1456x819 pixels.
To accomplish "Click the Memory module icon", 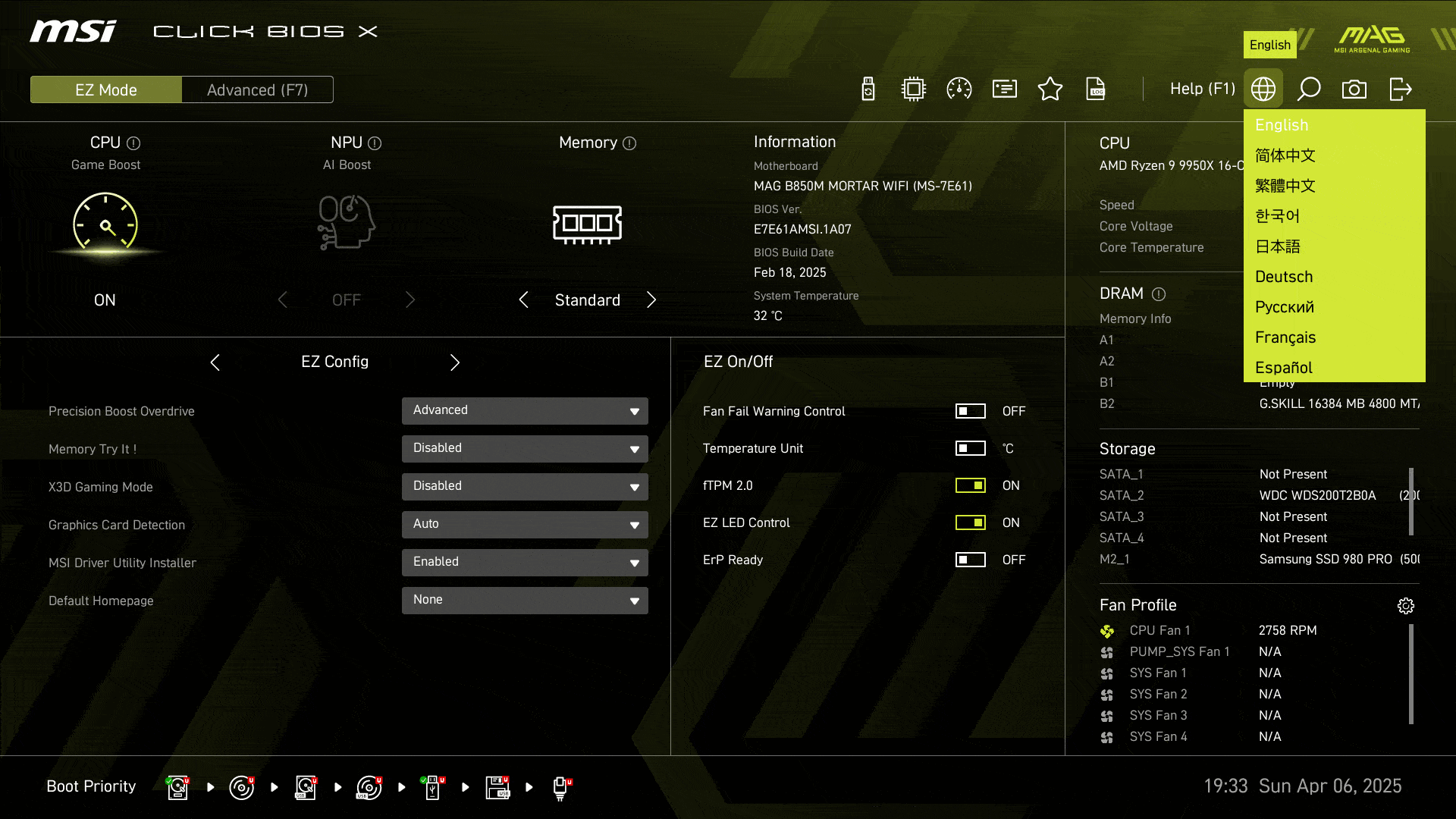I will click(x=588, y=224).
